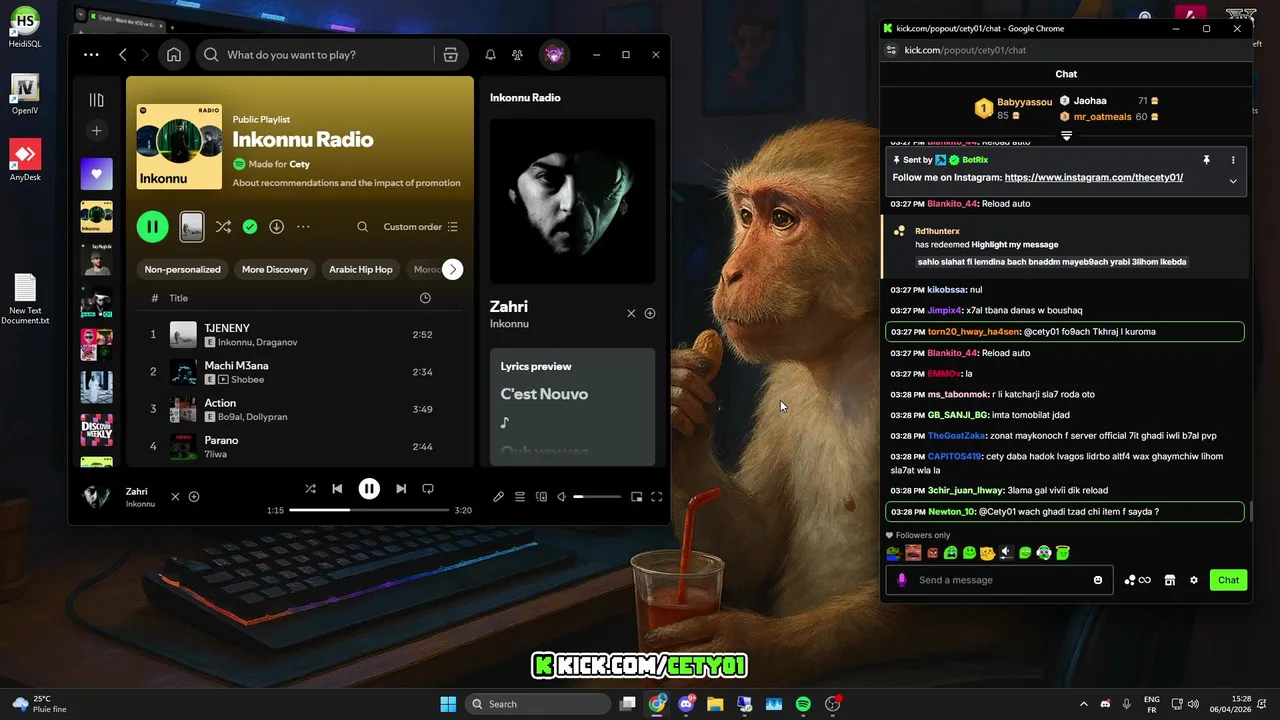Go back with Spotify's left arrow
The image size is (1280, 720).
(123, 55)
